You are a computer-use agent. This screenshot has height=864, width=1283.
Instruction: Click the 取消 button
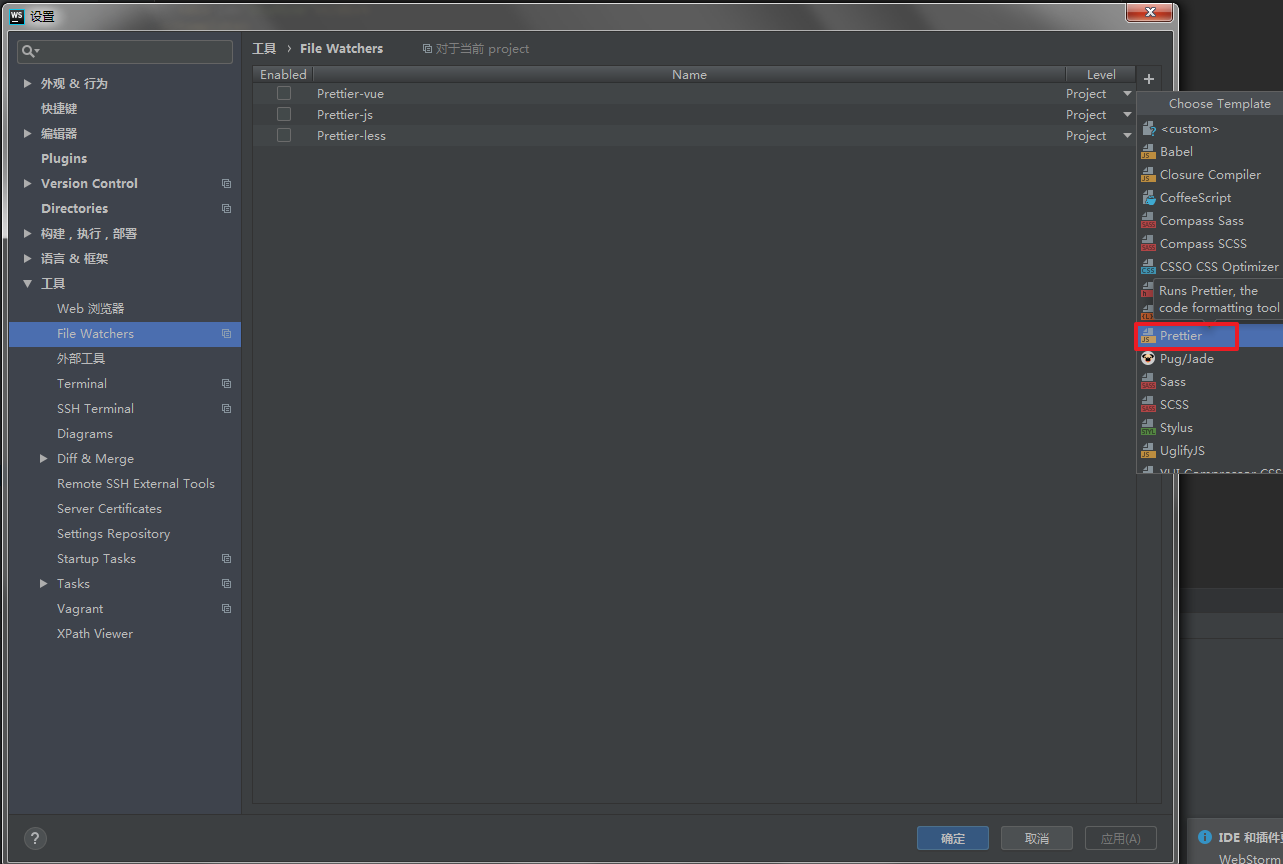coord(1037,838)
